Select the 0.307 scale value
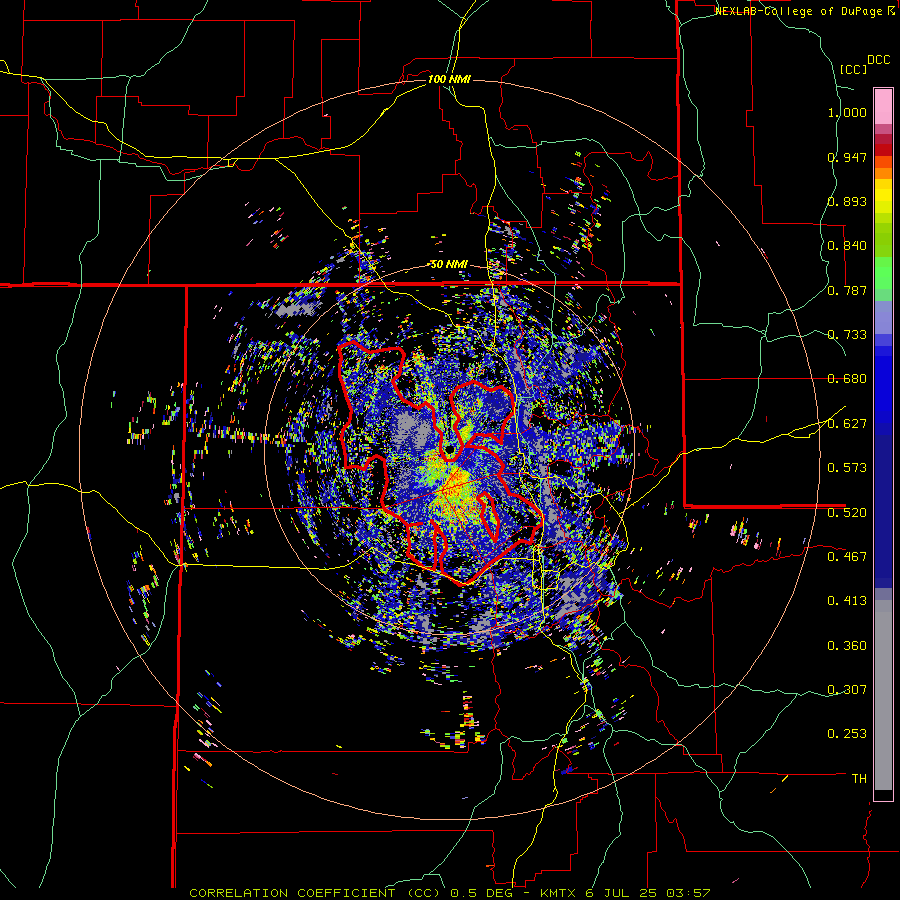Screen dimensions: 900x900 click(x=847, y=689)
